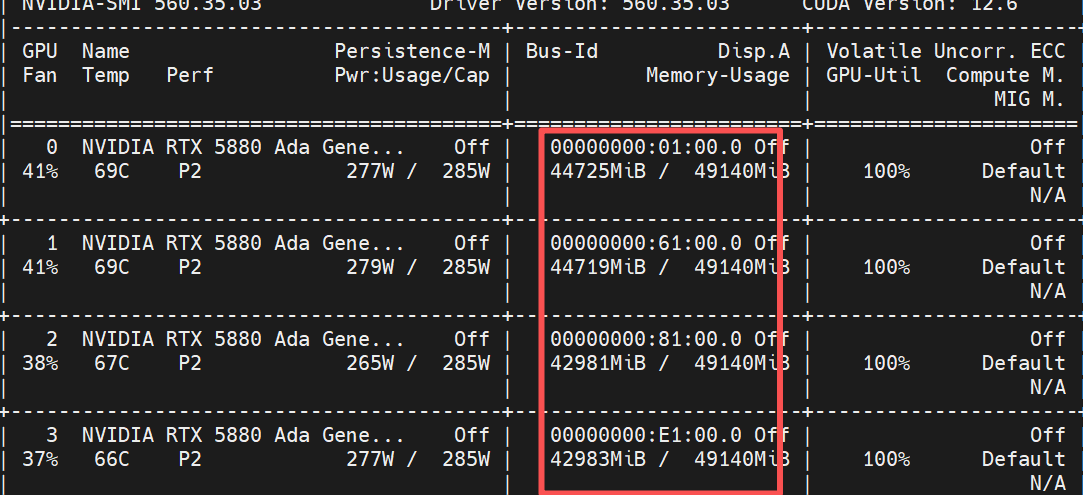Screen dimensions: 1083x495
Task: Click the 'Bus-Id' column header
Action: pos(562,52)
